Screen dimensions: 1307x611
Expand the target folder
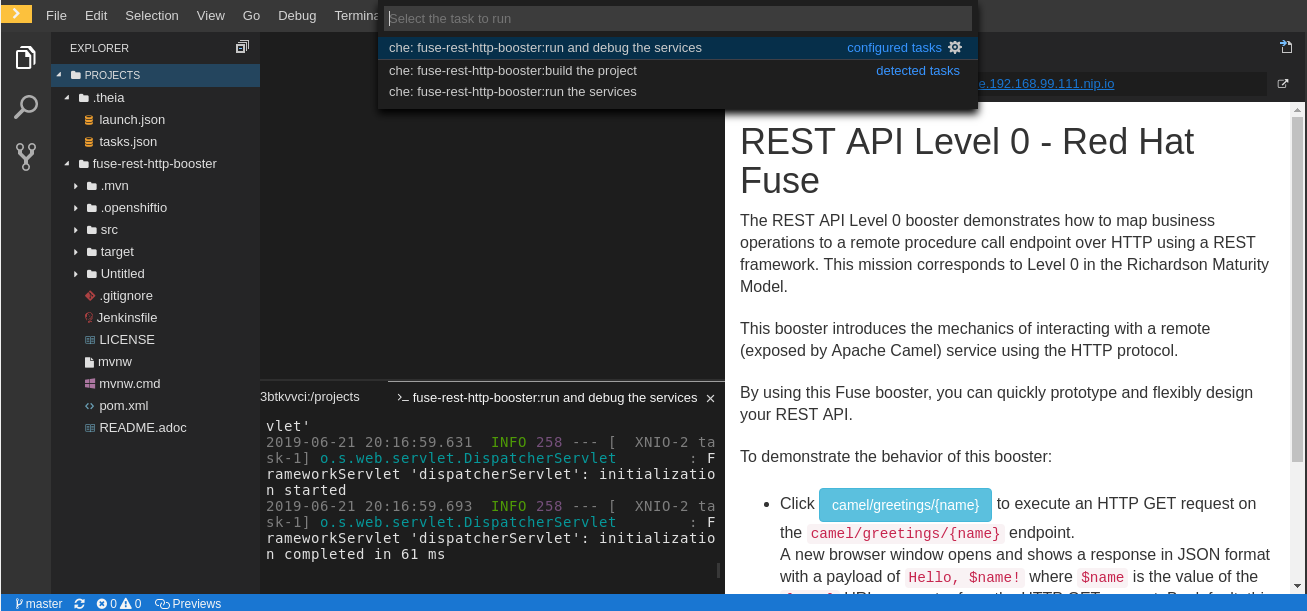tap(77, 251)
